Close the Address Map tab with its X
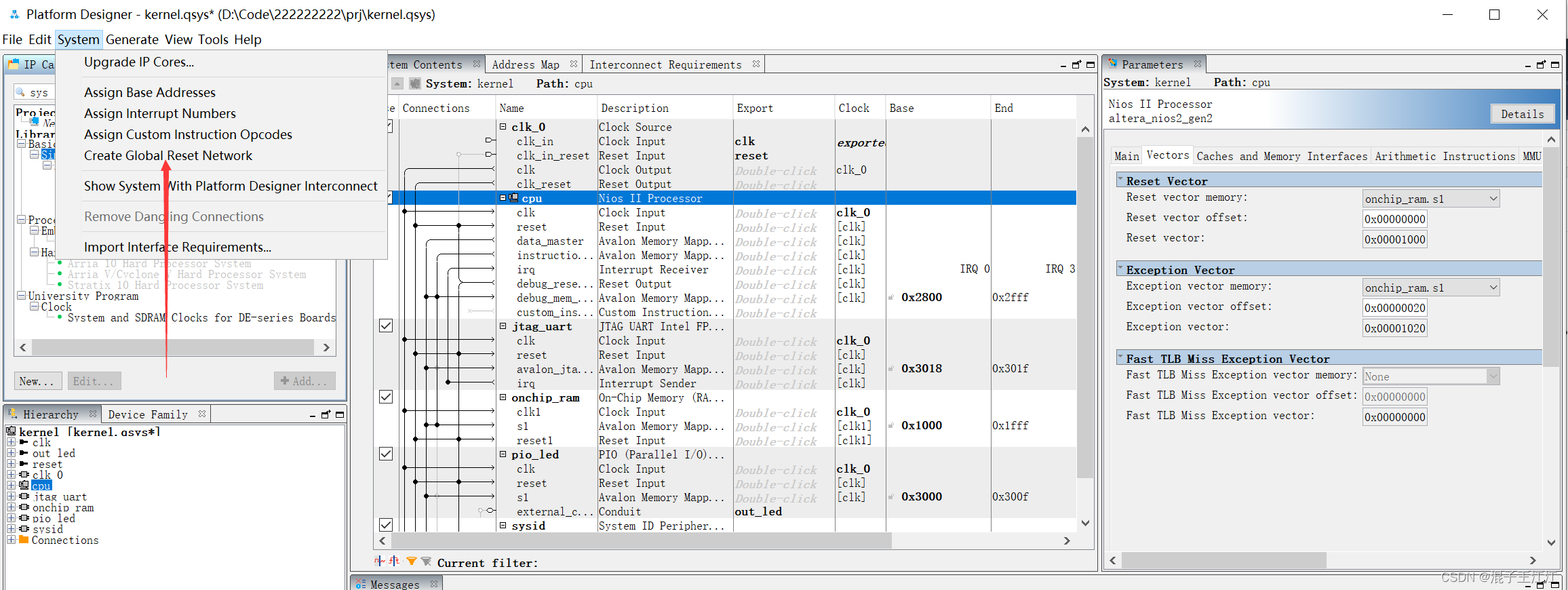This screenshot has width=1568, height=590. click(x=574, y=64)
